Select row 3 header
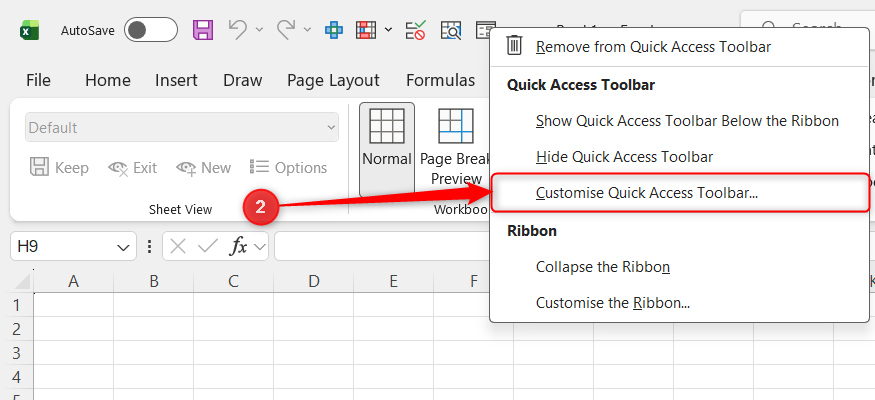875x400 pixels. click(17, 353)
